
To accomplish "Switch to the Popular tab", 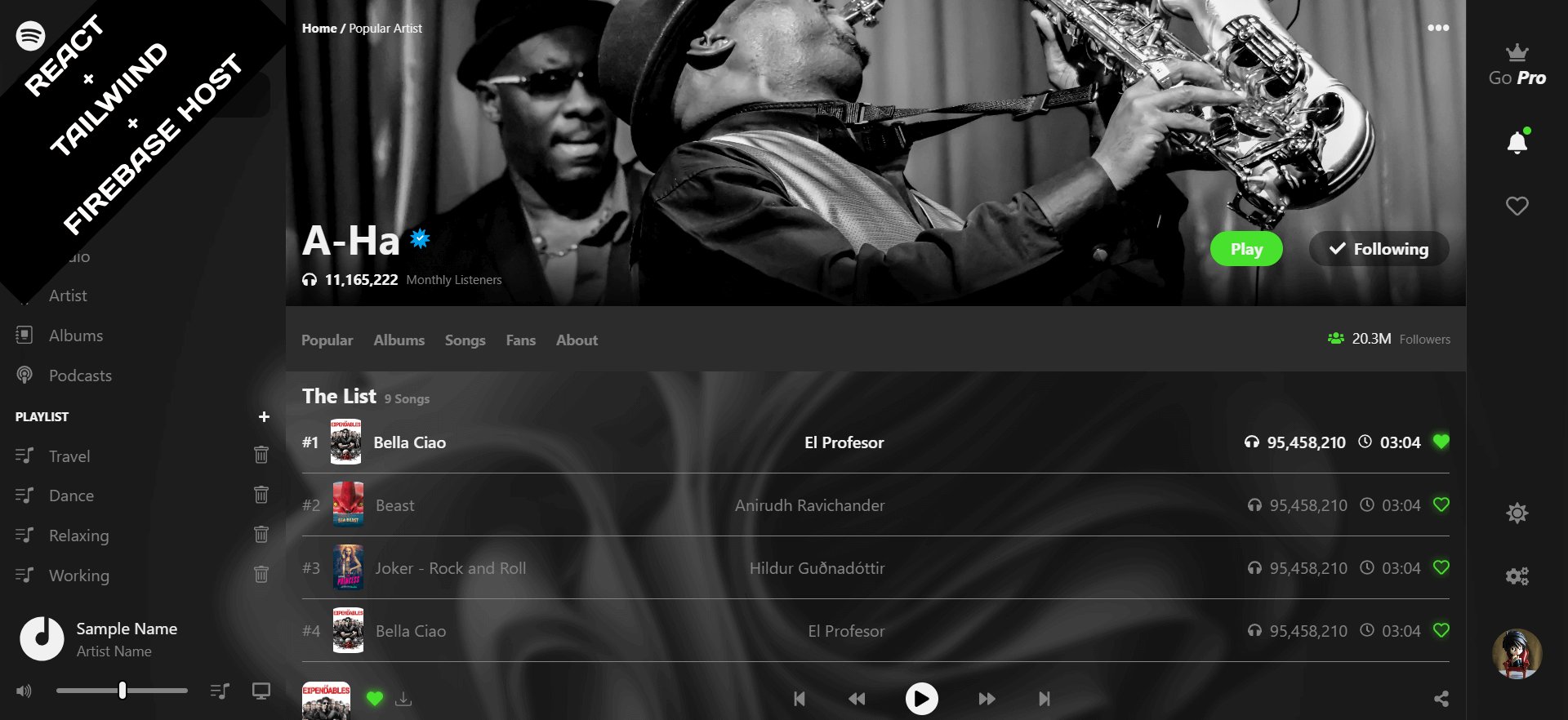I will 327,340.
